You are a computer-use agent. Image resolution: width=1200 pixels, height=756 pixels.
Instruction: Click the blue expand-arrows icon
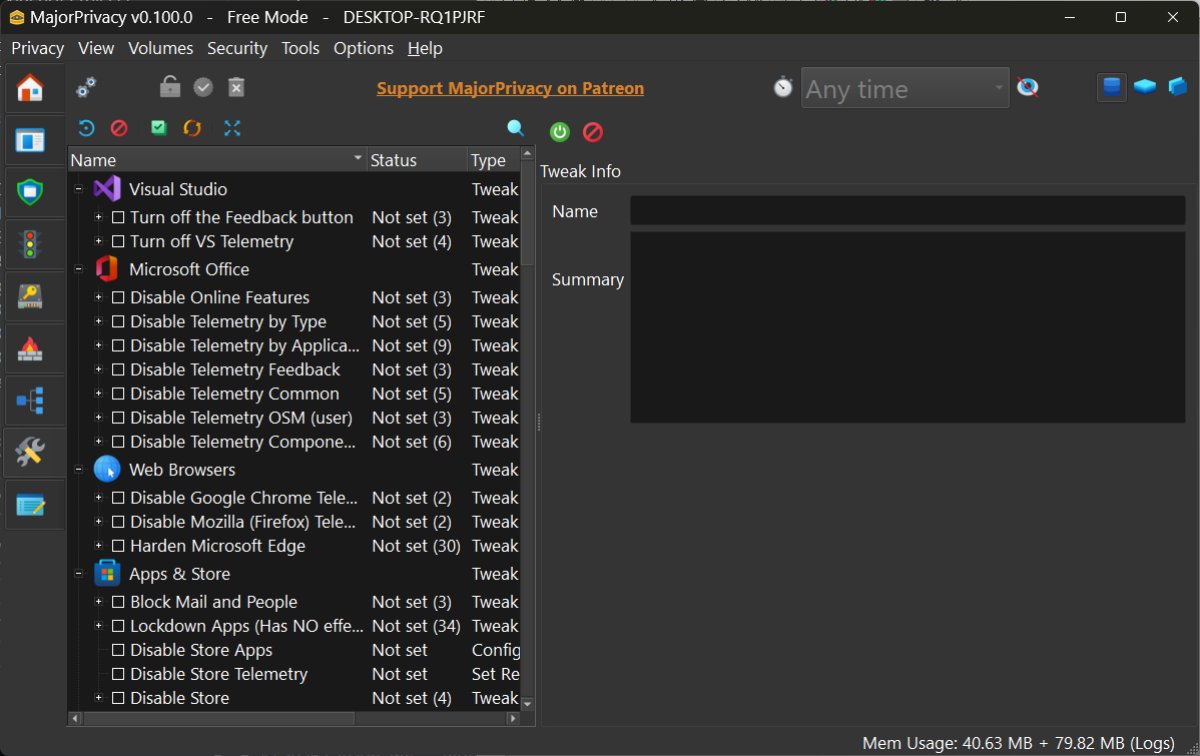point(232,128)
